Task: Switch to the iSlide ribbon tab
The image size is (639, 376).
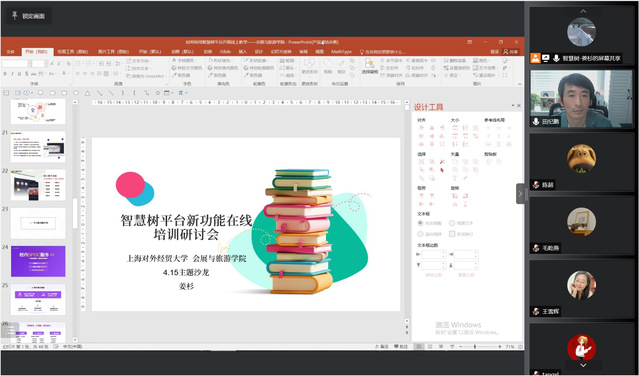Action: click(225, 52)
